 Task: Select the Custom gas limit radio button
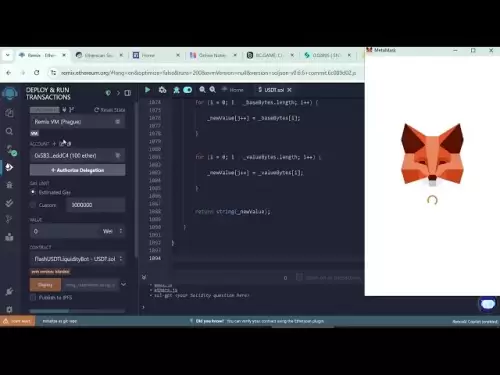pos(33,205)
